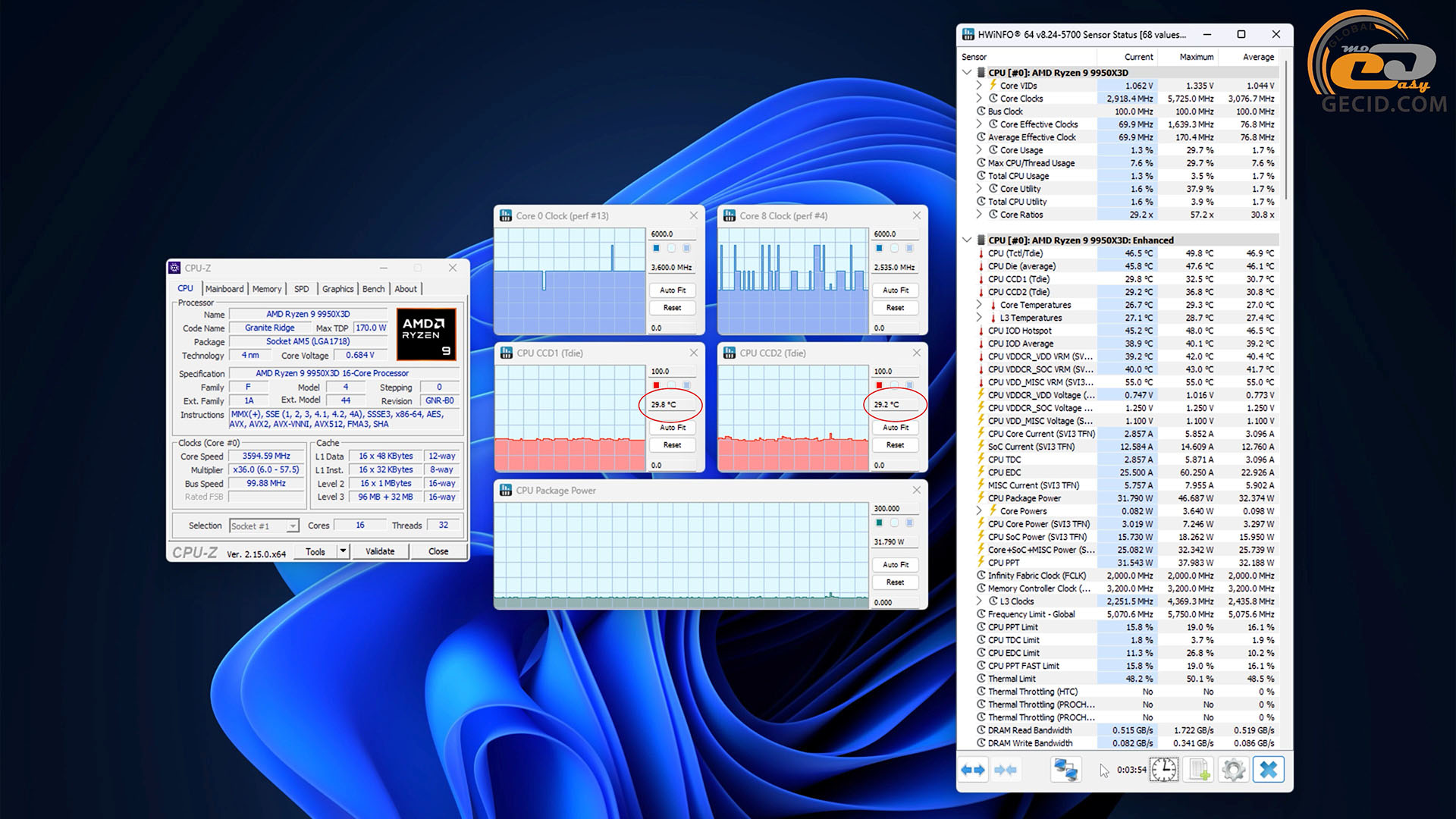Click the expand sensor columns arrows icon in HWiNFO

click(x=973, y=770)
